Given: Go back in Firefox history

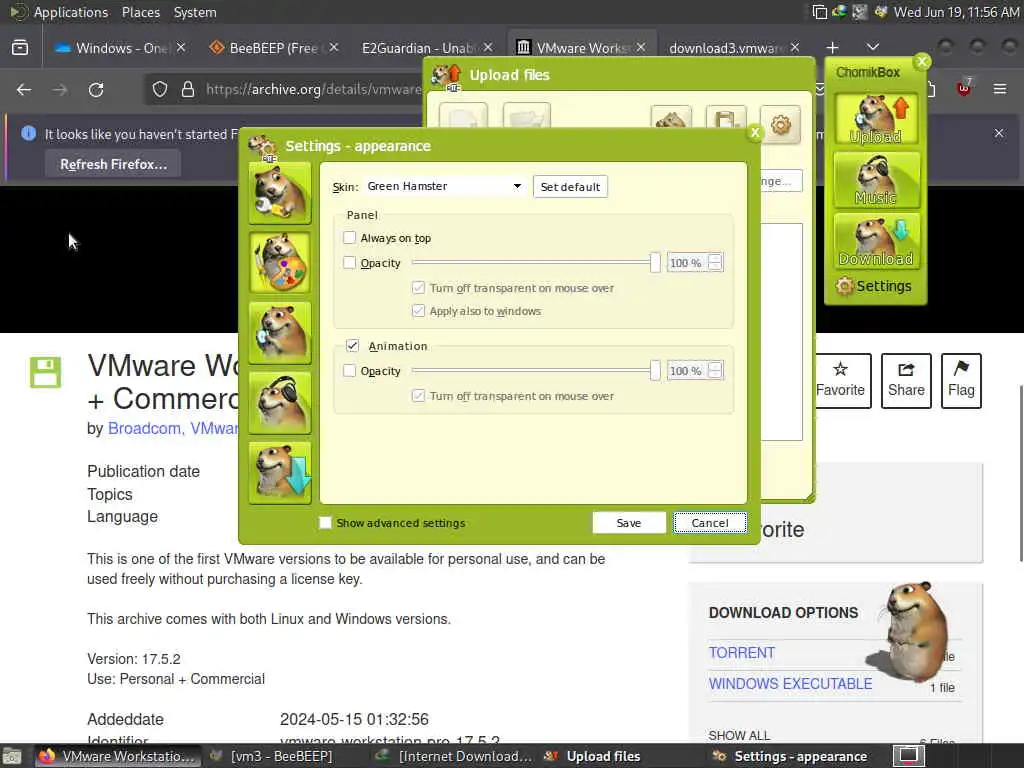Looking at the screenshot, I should point(24,89).
